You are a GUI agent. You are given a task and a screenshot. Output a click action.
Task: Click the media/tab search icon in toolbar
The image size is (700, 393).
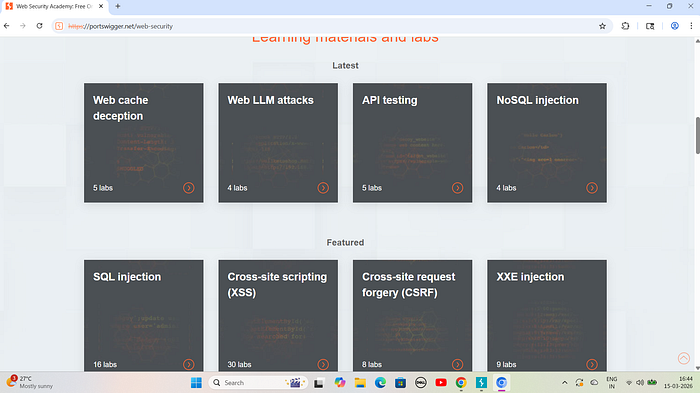point(650,26)
